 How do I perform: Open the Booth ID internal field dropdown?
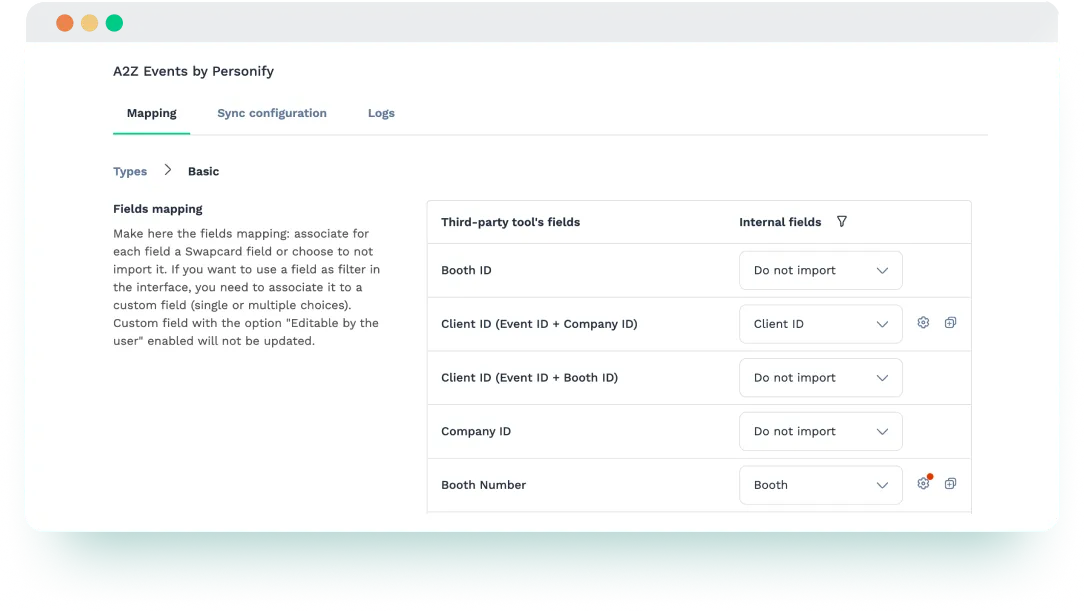click(x=821, y=271)
